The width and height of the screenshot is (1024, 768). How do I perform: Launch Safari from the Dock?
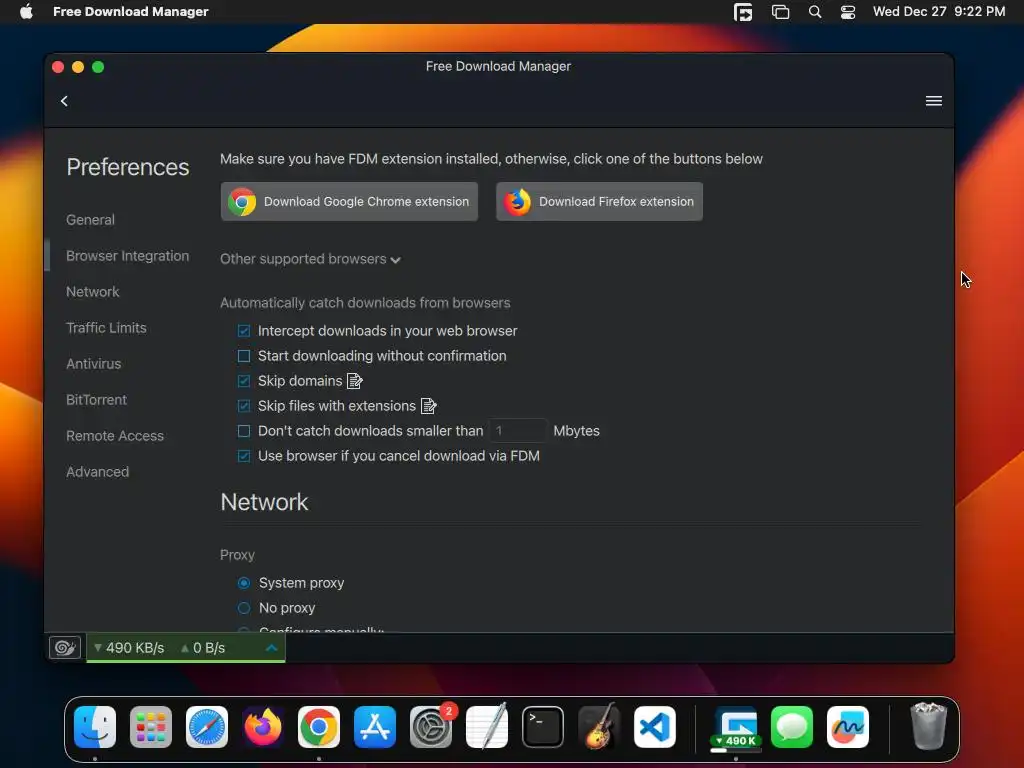pos(207,727)
